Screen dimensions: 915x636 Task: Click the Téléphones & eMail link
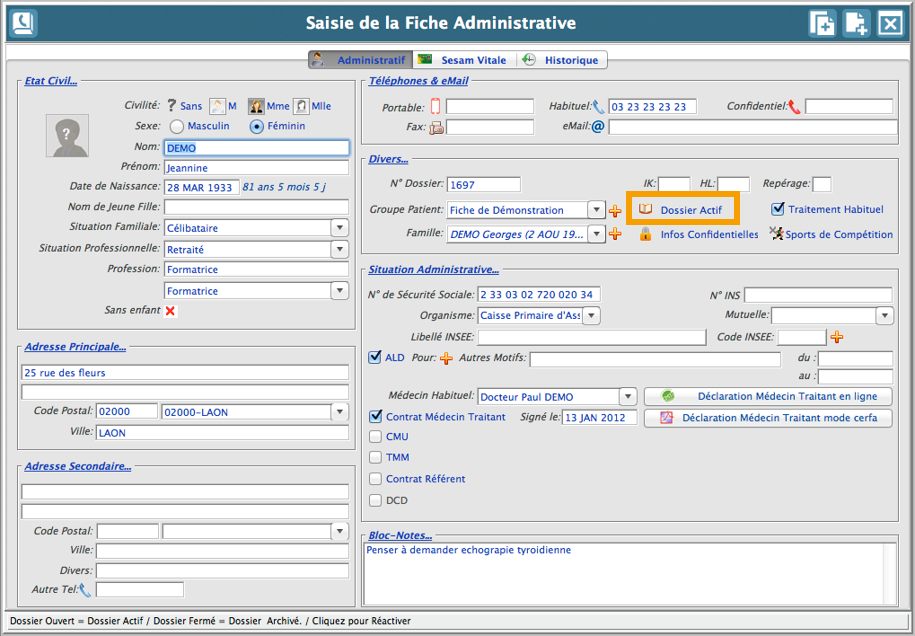tap(418, 81)
